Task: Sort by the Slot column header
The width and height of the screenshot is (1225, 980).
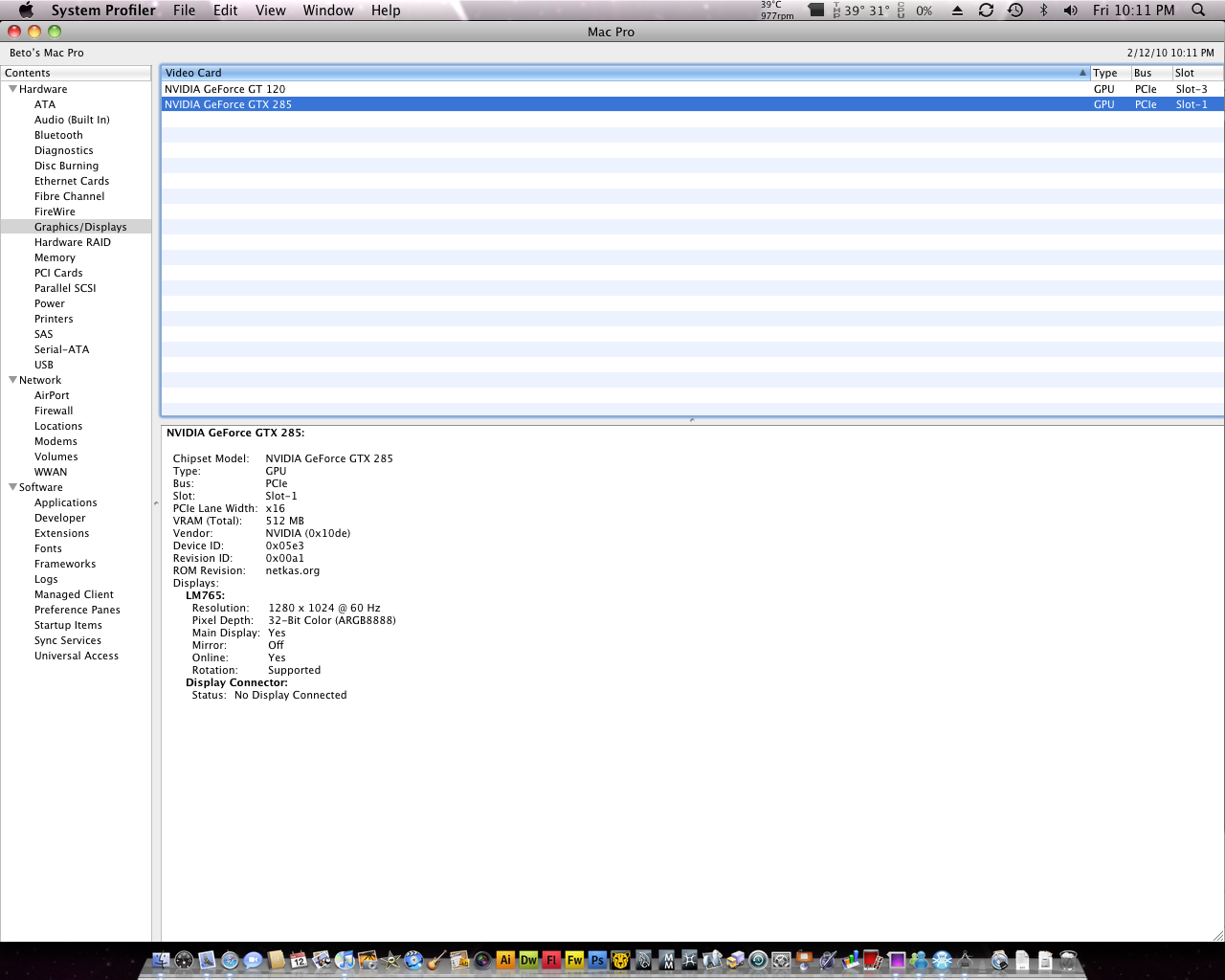Action: click(1198, 73)
